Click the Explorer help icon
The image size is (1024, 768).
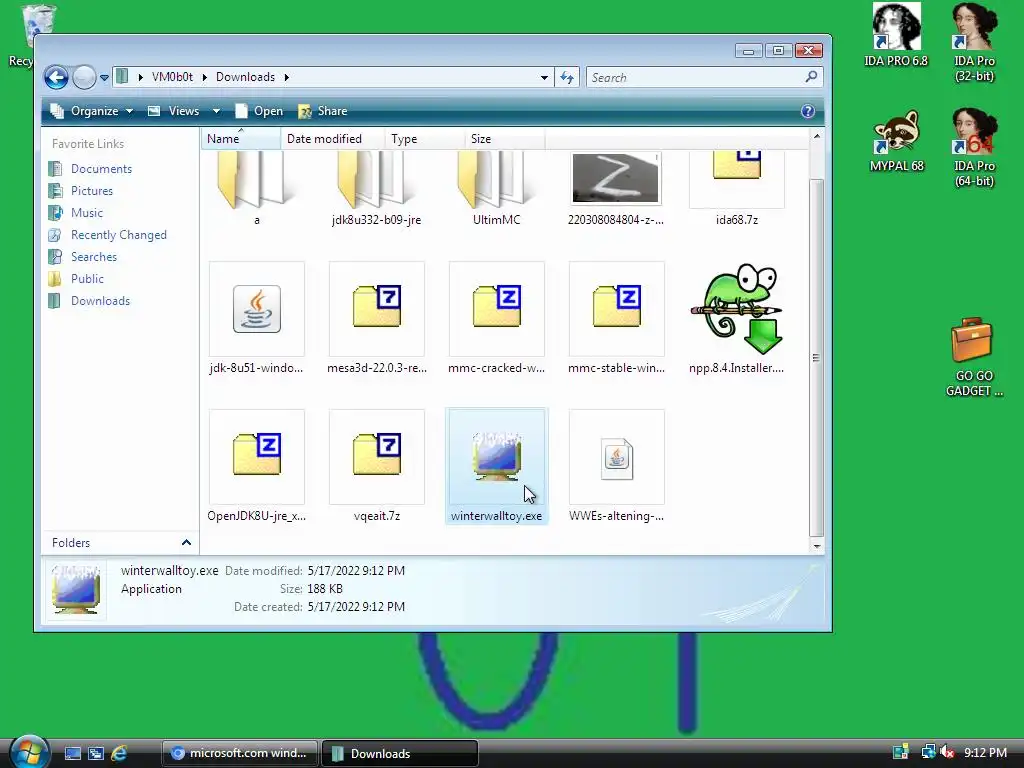(x=808, y=111)
